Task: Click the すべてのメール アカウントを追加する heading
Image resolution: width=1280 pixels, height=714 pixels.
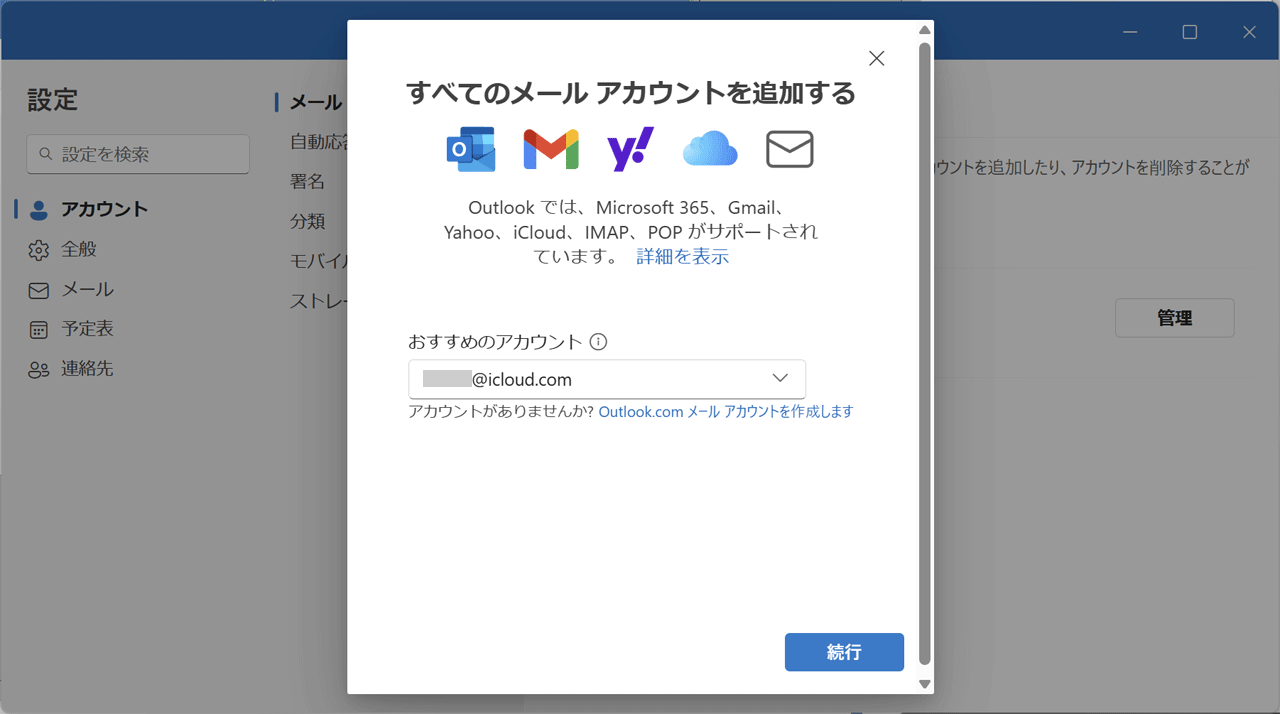Action: click(631, 94)
